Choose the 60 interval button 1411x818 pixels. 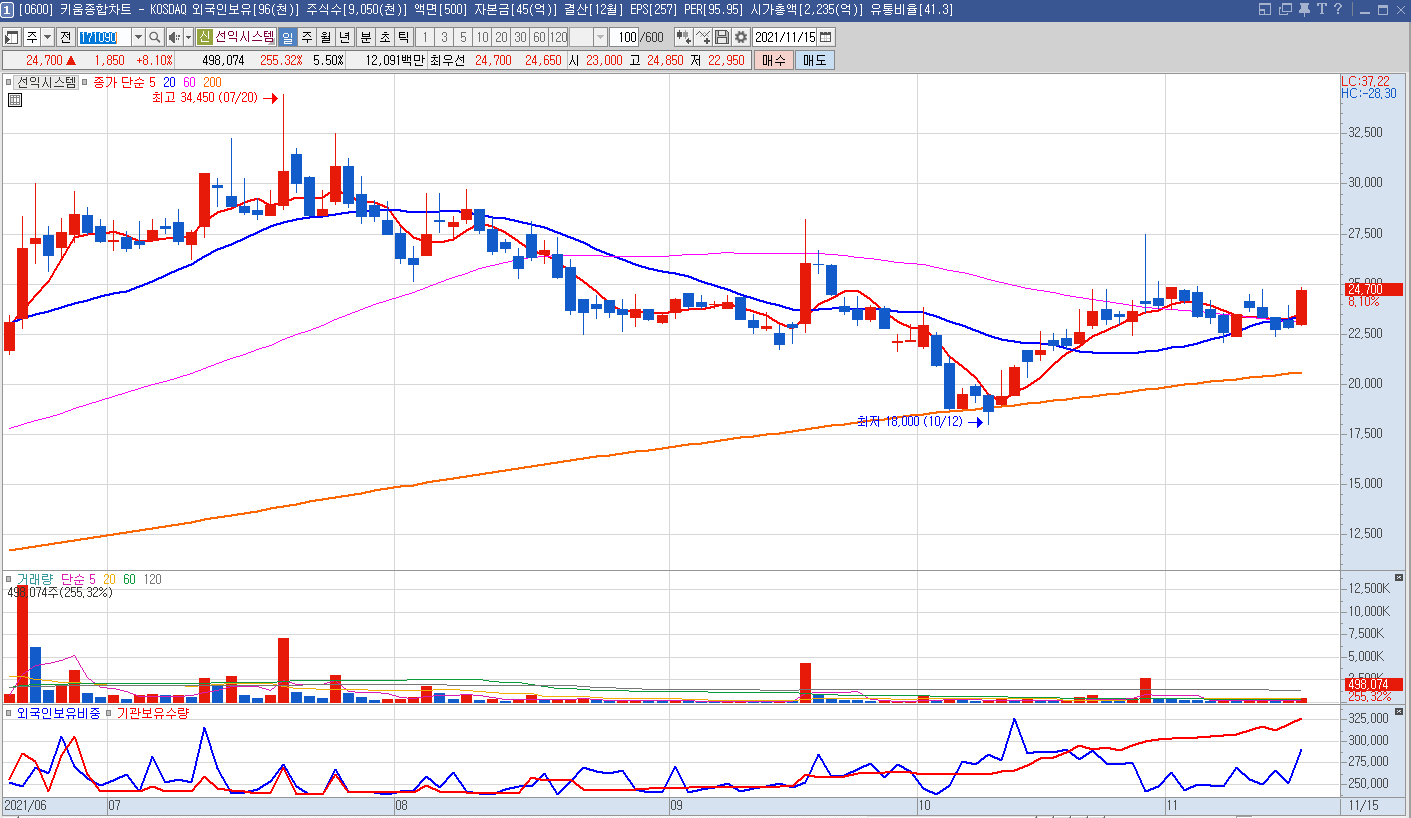click(x=539, y=37)
